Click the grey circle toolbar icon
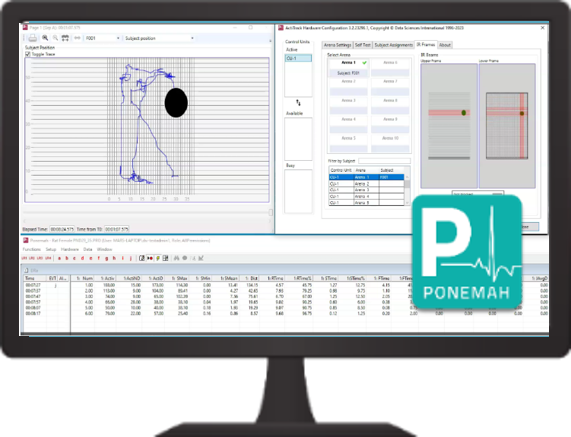This screenshot has width=571, height=437. 185,258
